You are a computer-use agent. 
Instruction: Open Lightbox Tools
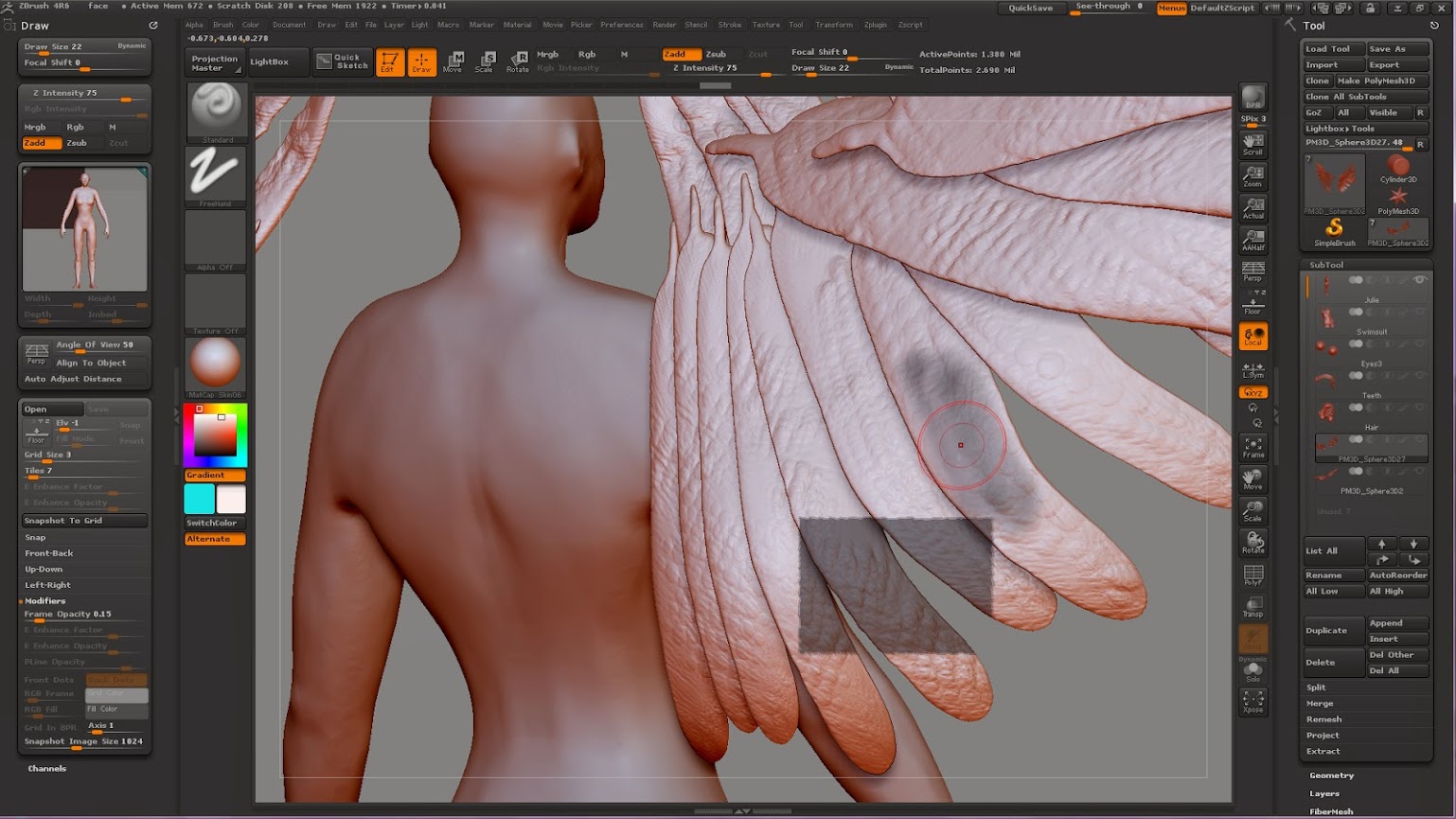(1366, 128)
